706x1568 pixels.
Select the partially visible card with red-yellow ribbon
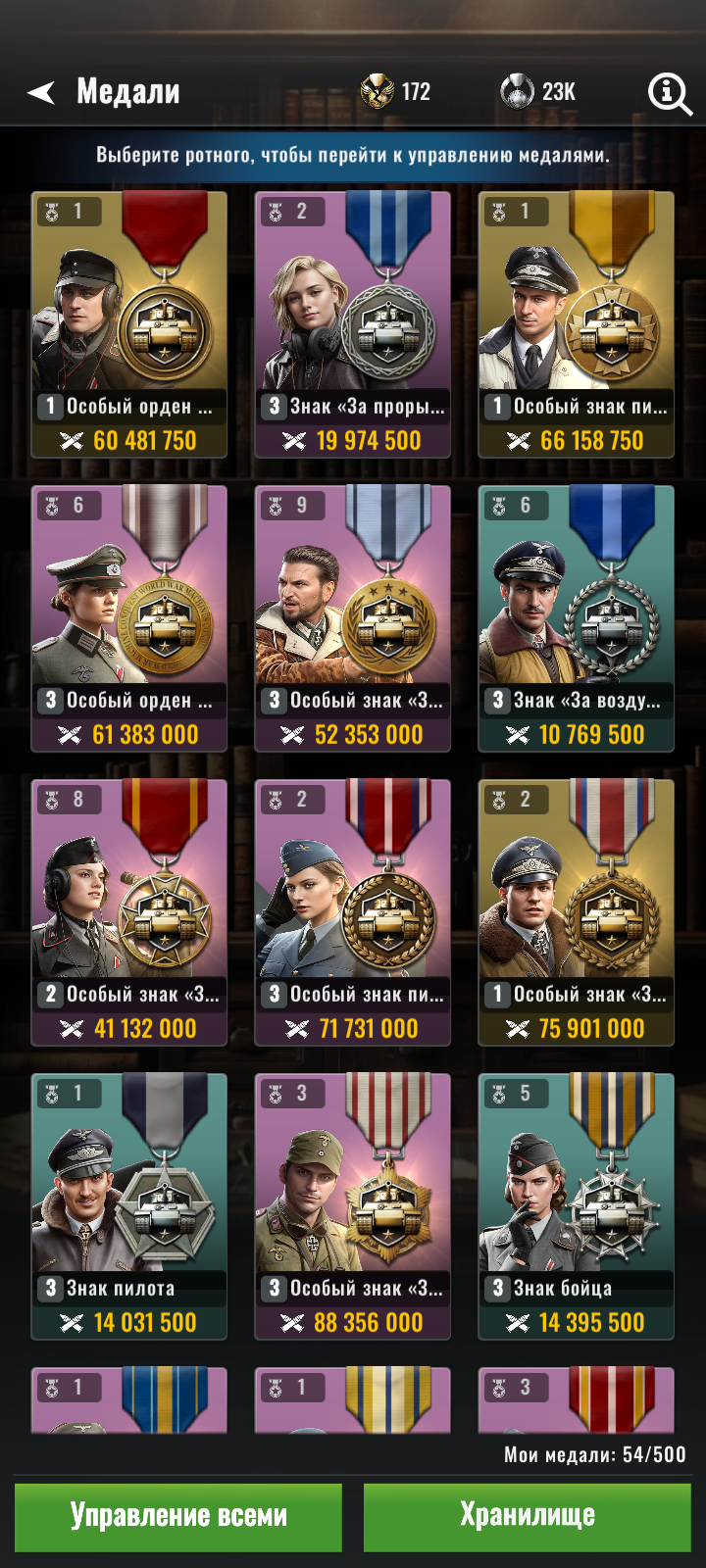[x=577, y=1400]
